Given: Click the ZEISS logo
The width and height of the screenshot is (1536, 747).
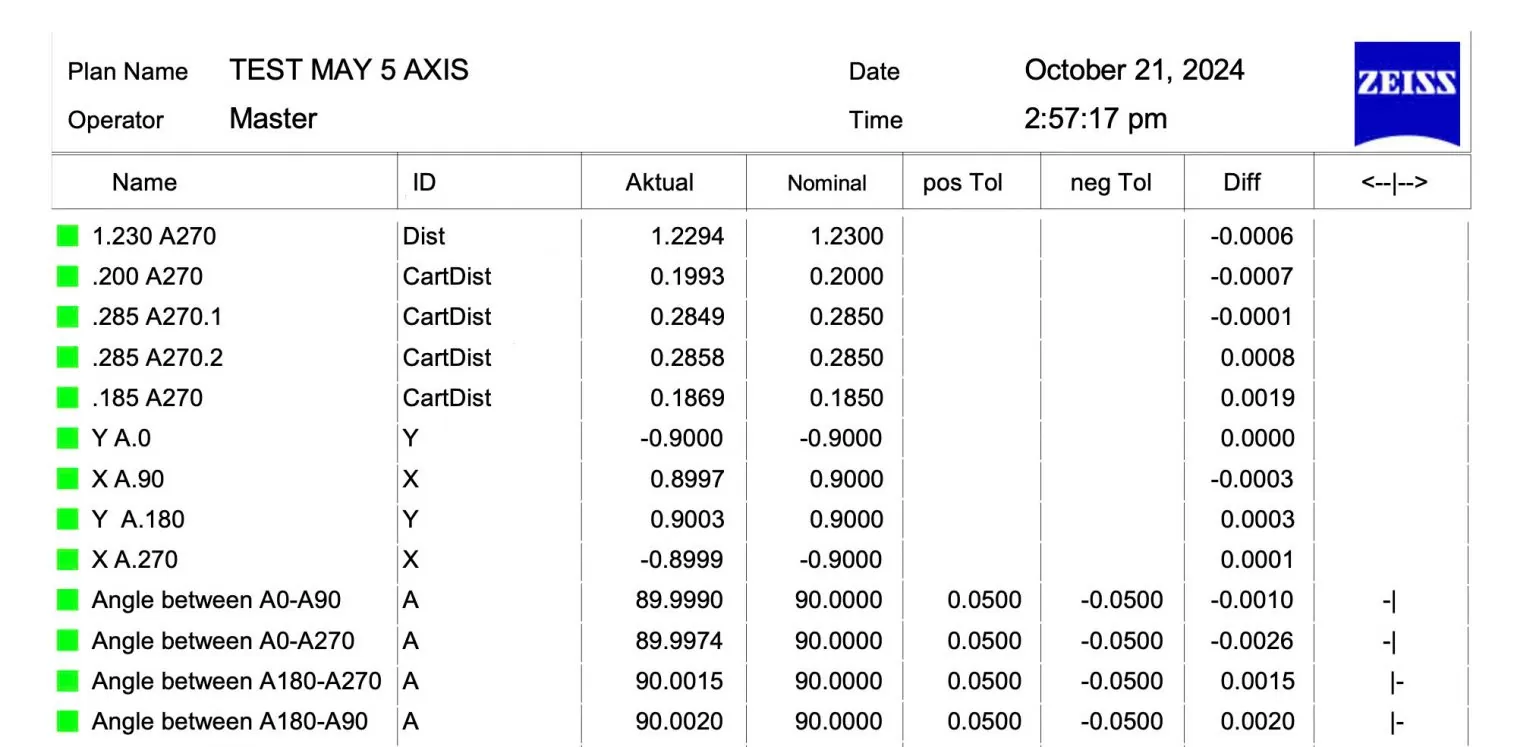Looking at the screenshot, I should 1406,94.
